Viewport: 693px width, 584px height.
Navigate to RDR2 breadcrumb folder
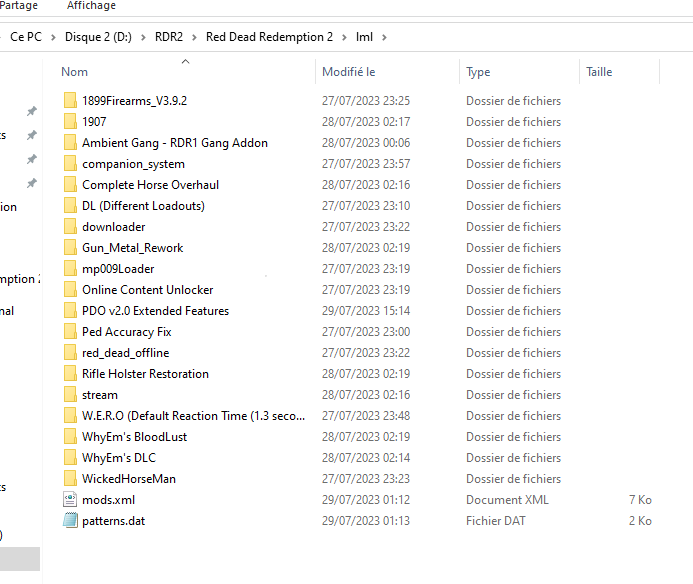[169, 37]
